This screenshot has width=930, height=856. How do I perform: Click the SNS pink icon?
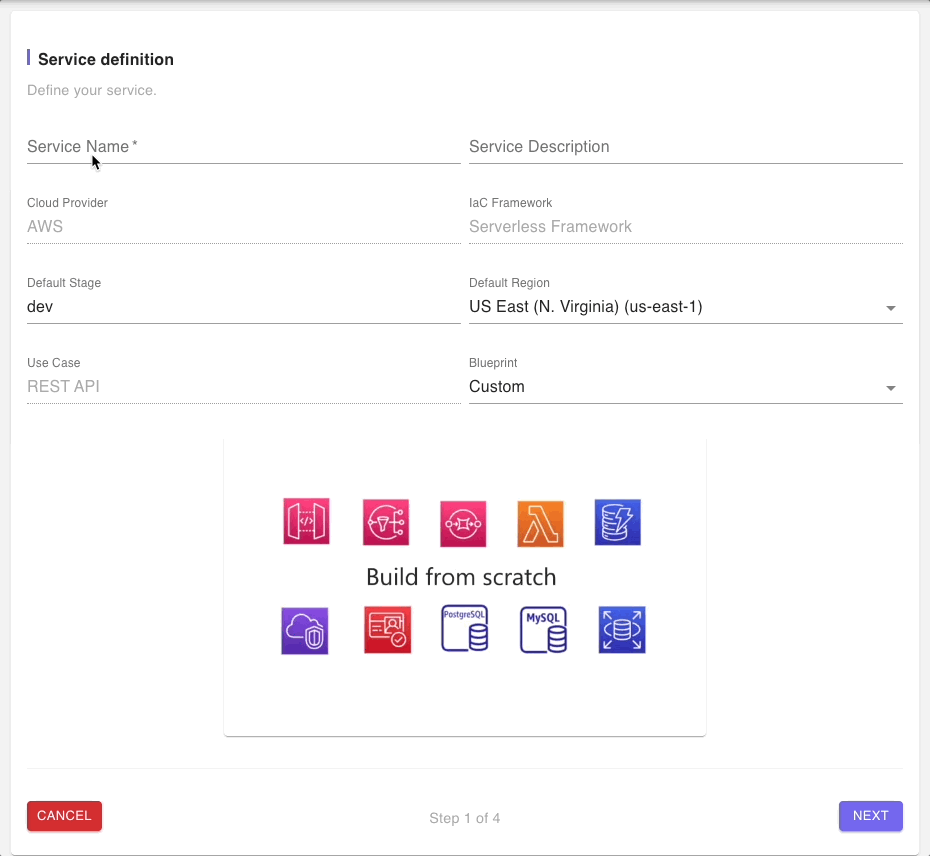(386, 522)
